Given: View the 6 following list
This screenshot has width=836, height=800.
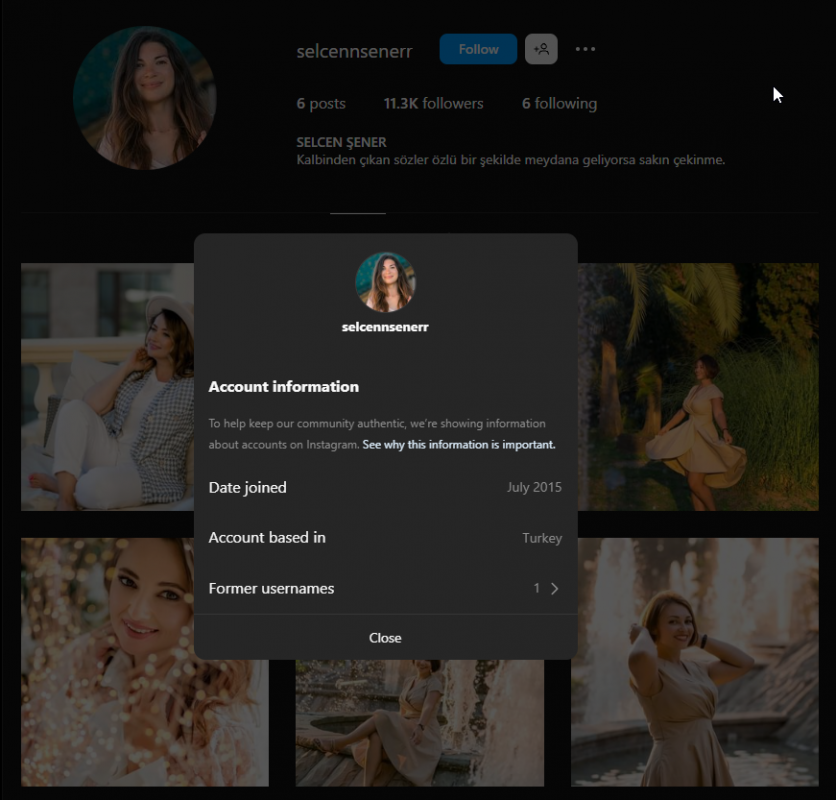Looking at the screenshot, I should 559,103.
